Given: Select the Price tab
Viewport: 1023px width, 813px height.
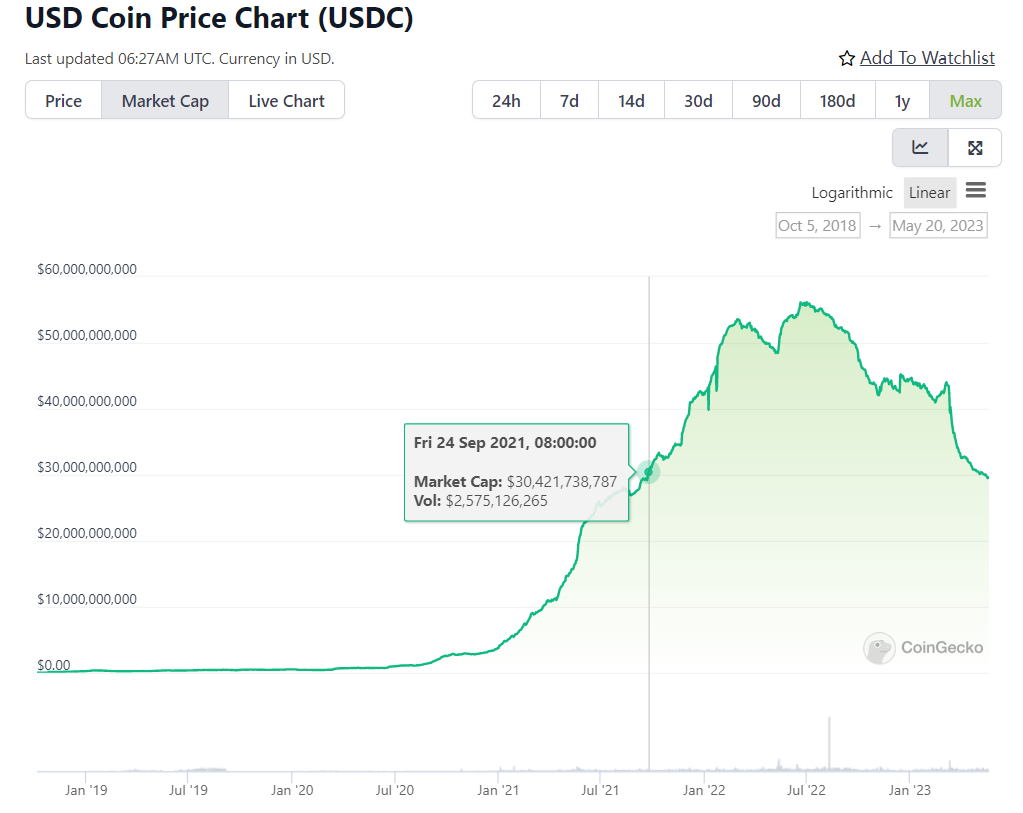Looking at the screenshot, I should 64,101.
